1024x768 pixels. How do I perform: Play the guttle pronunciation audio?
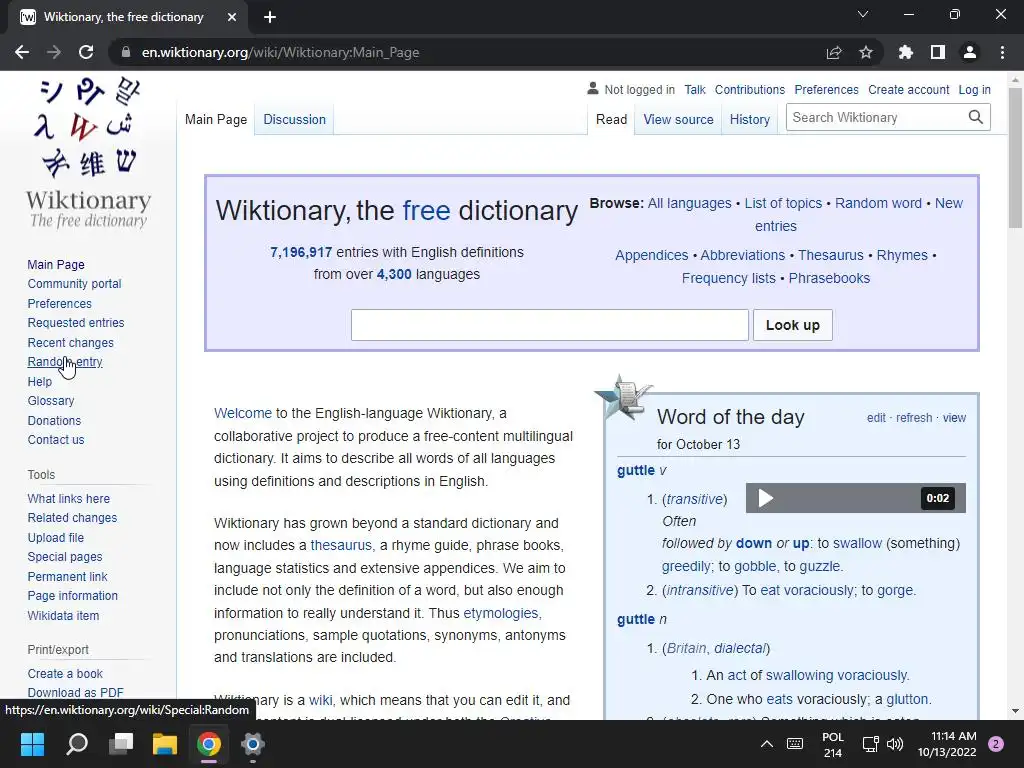[765, 498]
